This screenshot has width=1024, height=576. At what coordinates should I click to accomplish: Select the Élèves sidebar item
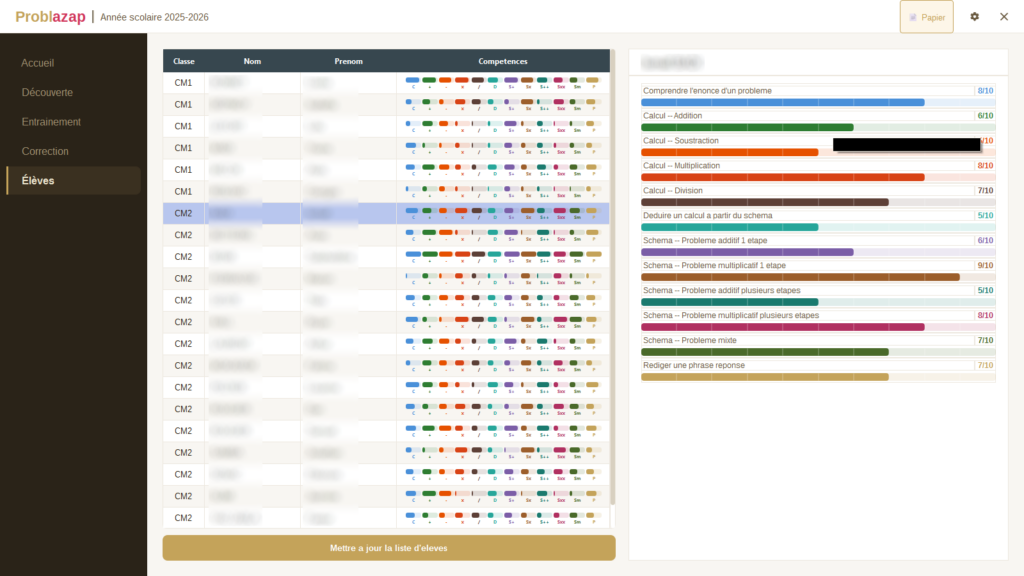73,180
